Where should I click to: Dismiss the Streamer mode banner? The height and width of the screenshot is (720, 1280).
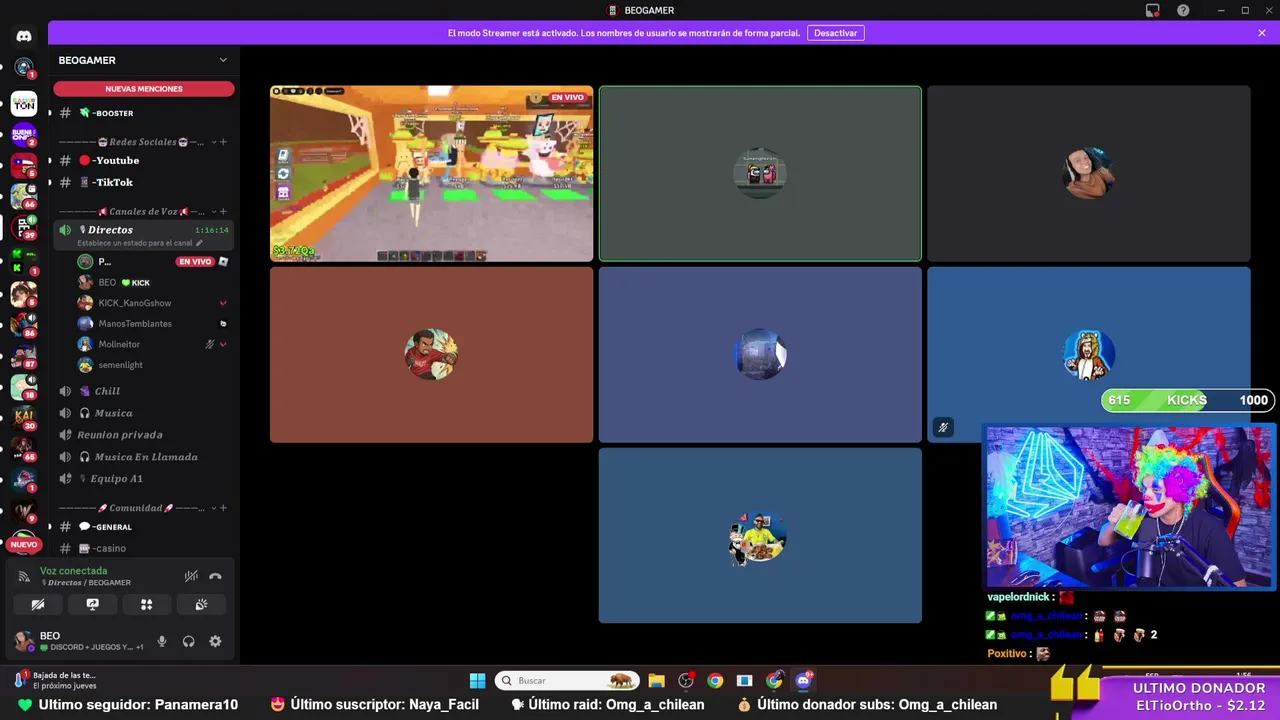pyautogui.click(x=1262, y=33)
